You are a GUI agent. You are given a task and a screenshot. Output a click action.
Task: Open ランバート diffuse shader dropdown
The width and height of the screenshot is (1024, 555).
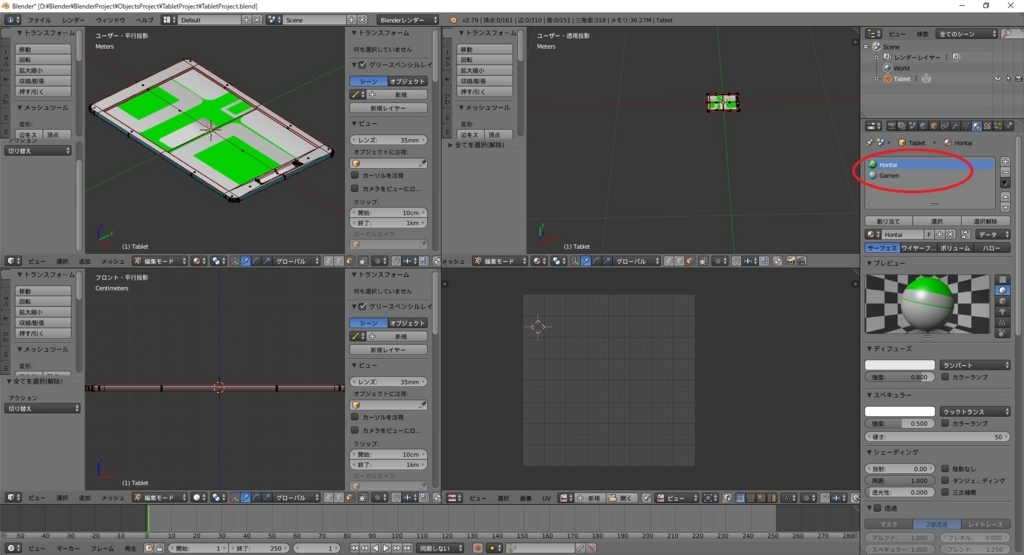click(976, 365)
